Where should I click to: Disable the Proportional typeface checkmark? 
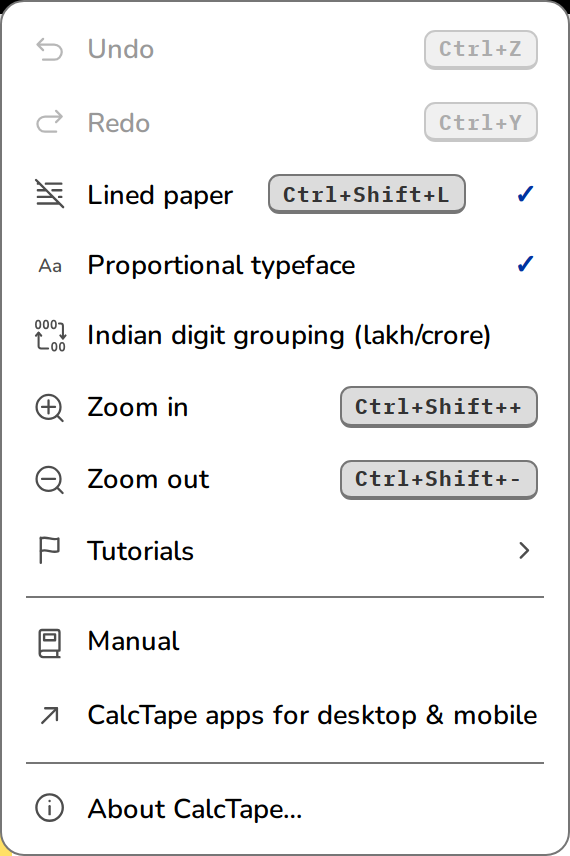(525, 265)
